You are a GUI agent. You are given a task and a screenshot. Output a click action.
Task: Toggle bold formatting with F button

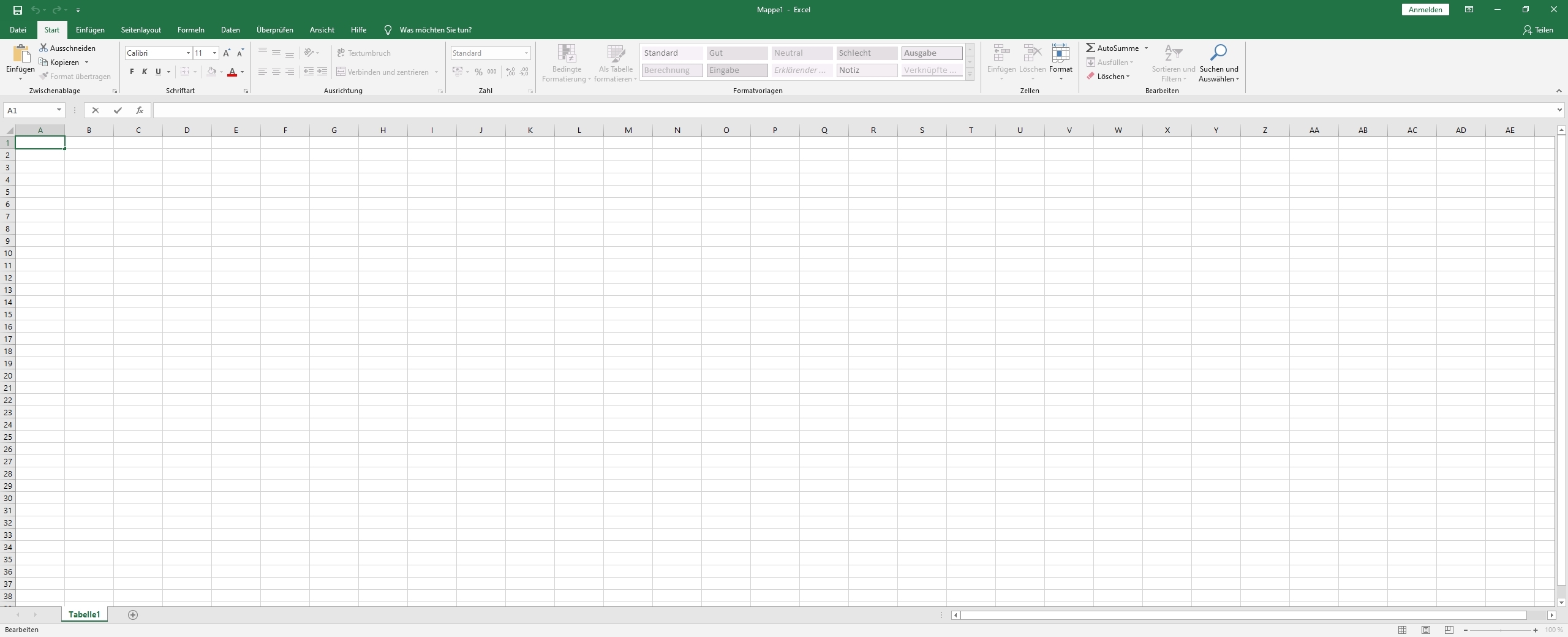pyautogui.click(x=132, y=72)
